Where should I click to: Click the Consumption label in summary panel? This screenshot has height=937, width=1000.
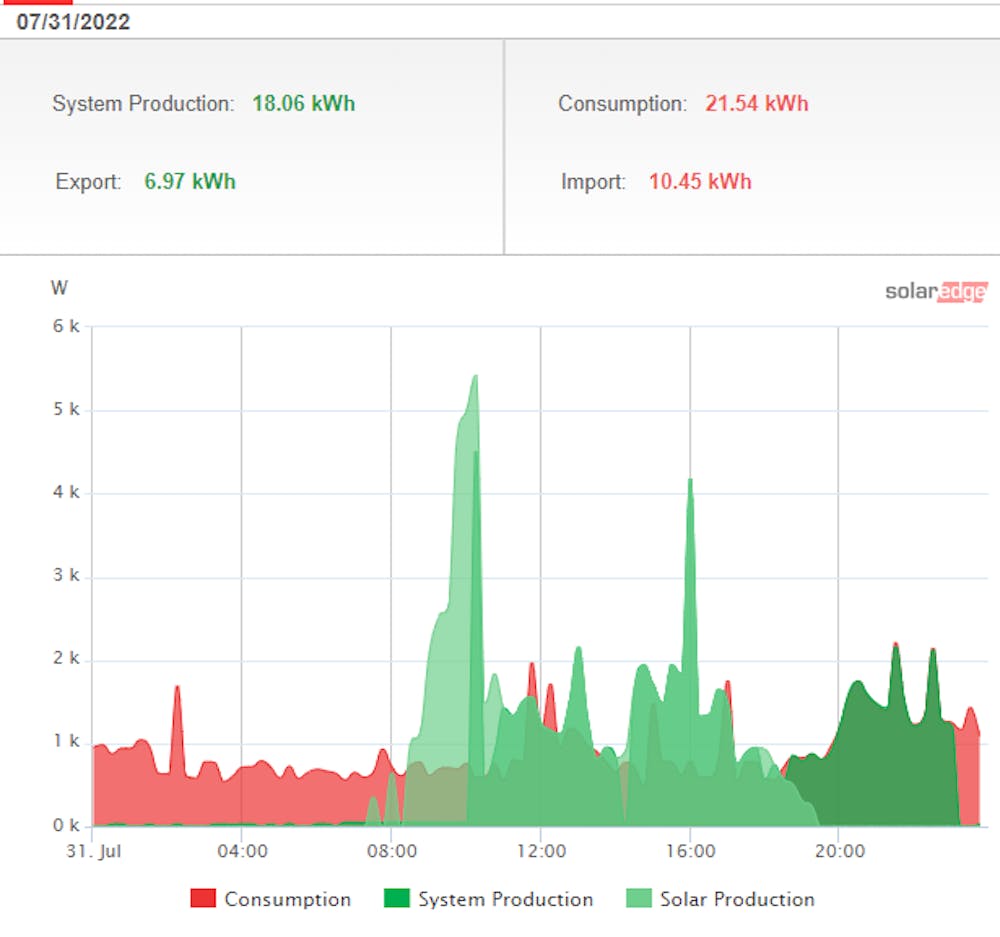tap(622, 103)
